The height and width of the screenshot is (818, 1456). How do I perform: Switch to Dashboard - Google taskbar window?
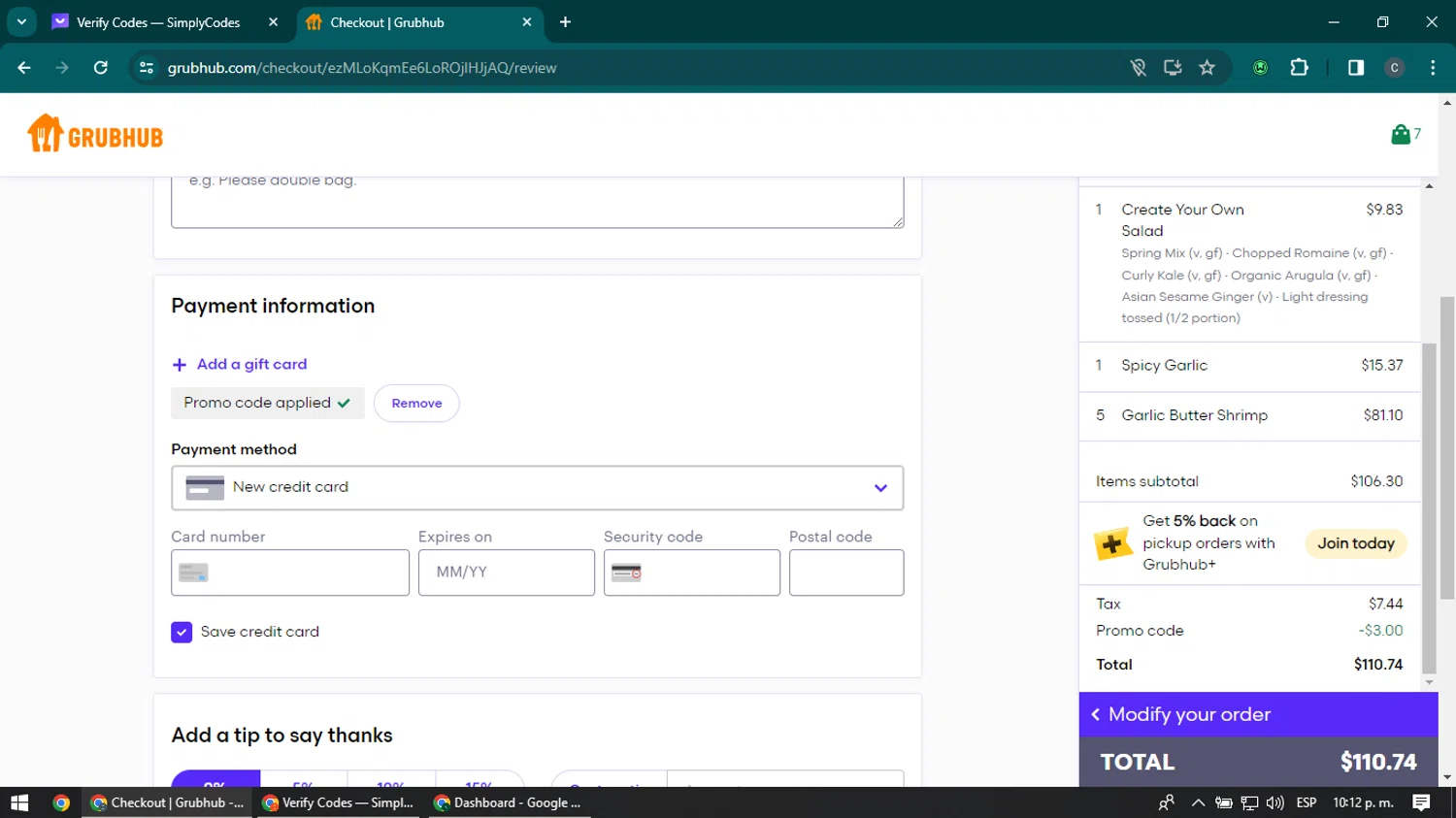[x=508, y=802]
